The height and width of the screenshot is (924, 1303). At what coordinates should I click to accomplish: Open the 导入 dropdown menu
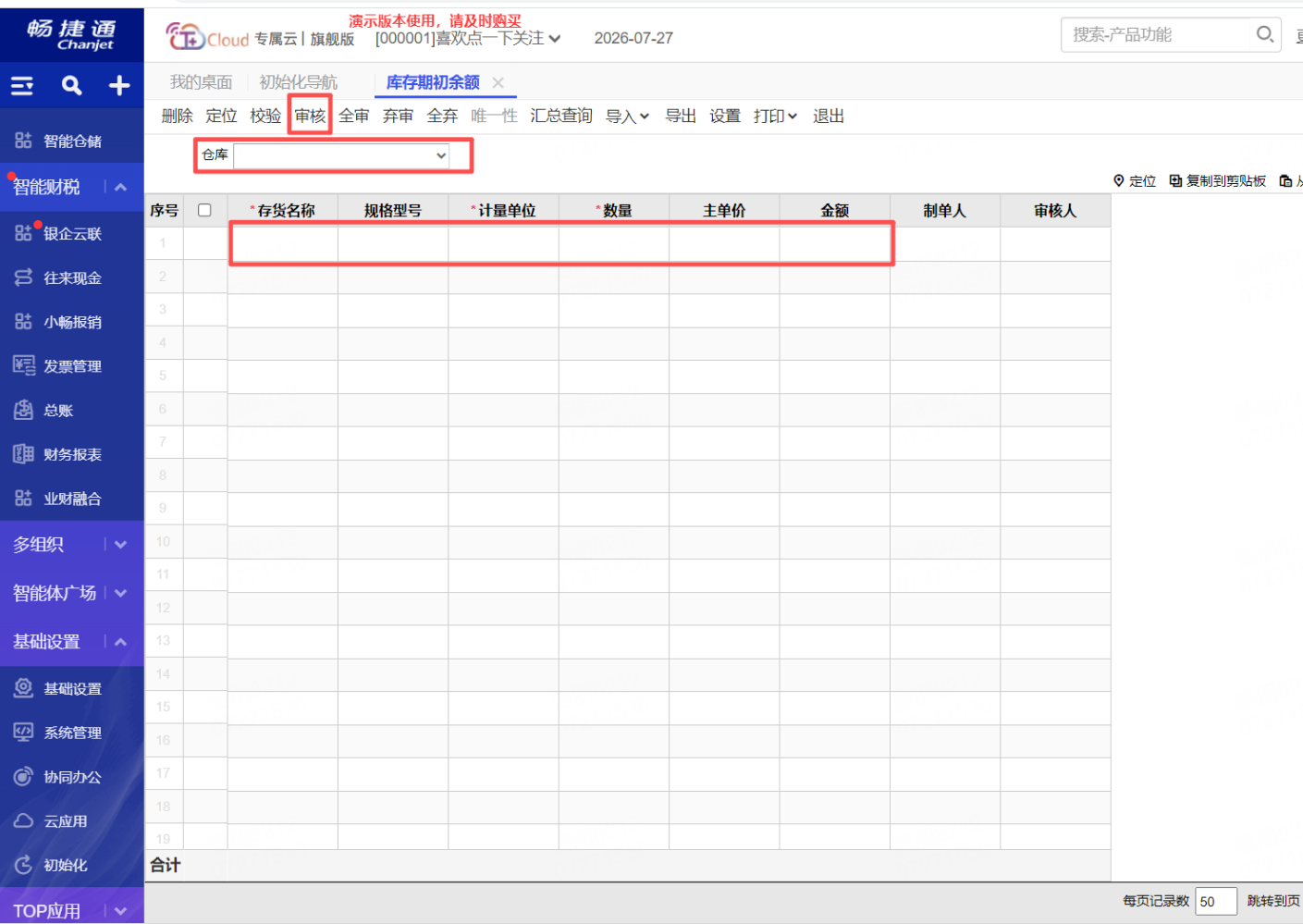(x=627, y=116)
